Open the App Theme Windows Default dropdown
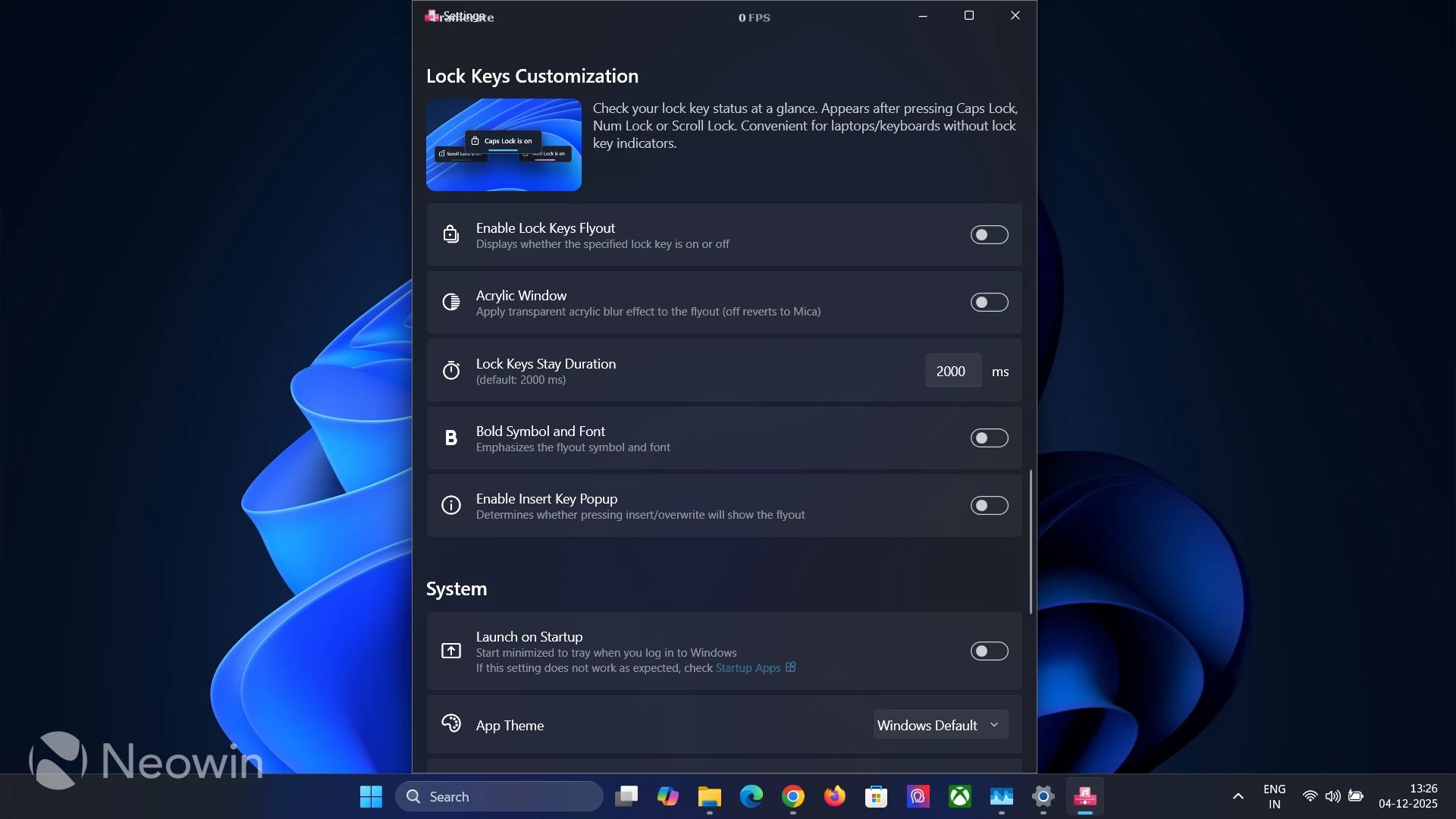The height and width of the screenshot is (819, 1456). pyautogui.click(x=940, y=725)
